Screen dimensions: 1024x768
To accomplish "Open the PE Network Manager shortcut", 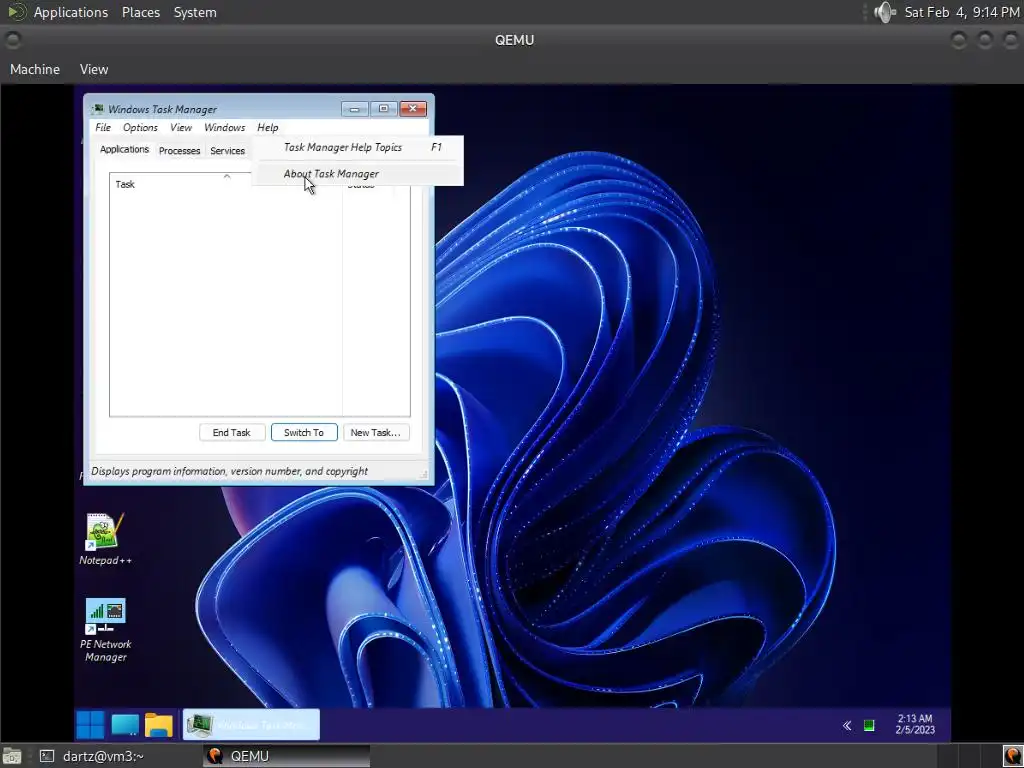I will pos(105,631).
